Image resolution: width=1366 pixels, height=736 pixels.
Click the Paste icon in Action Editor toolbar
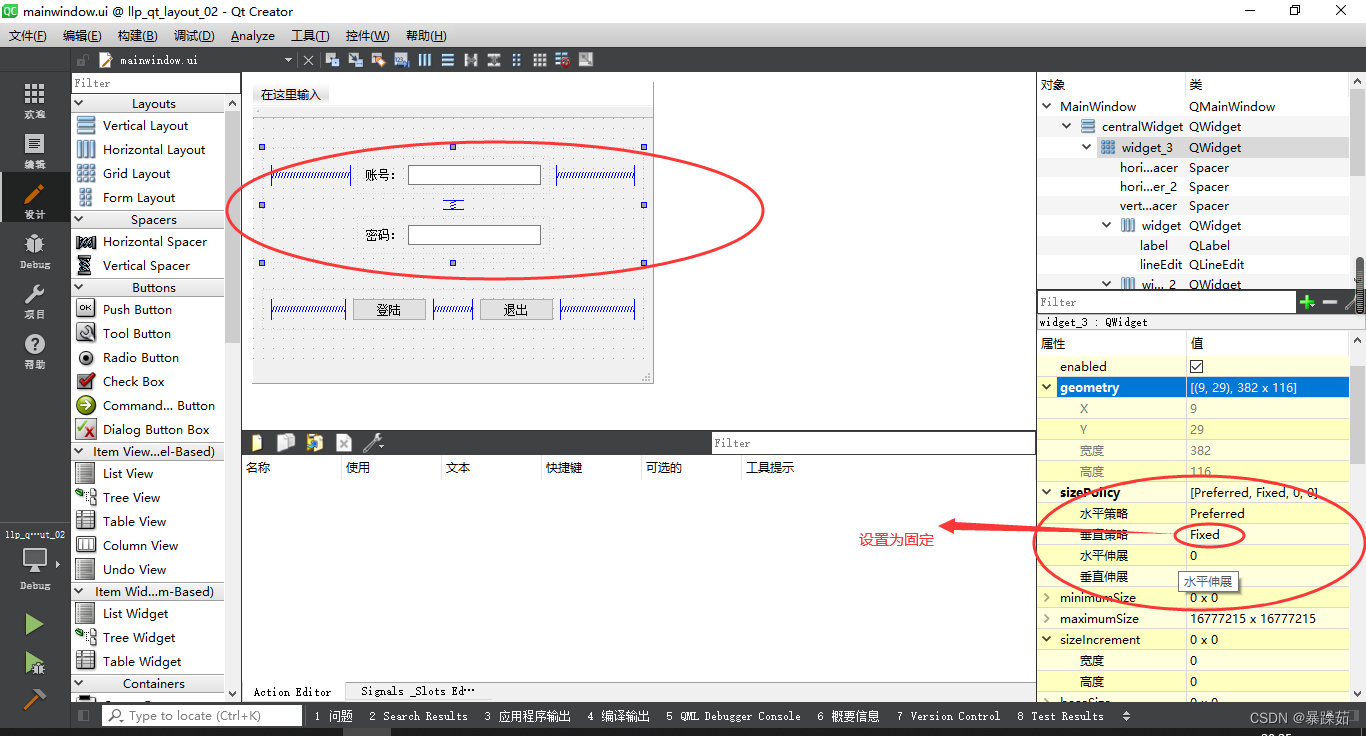[315, 442]
